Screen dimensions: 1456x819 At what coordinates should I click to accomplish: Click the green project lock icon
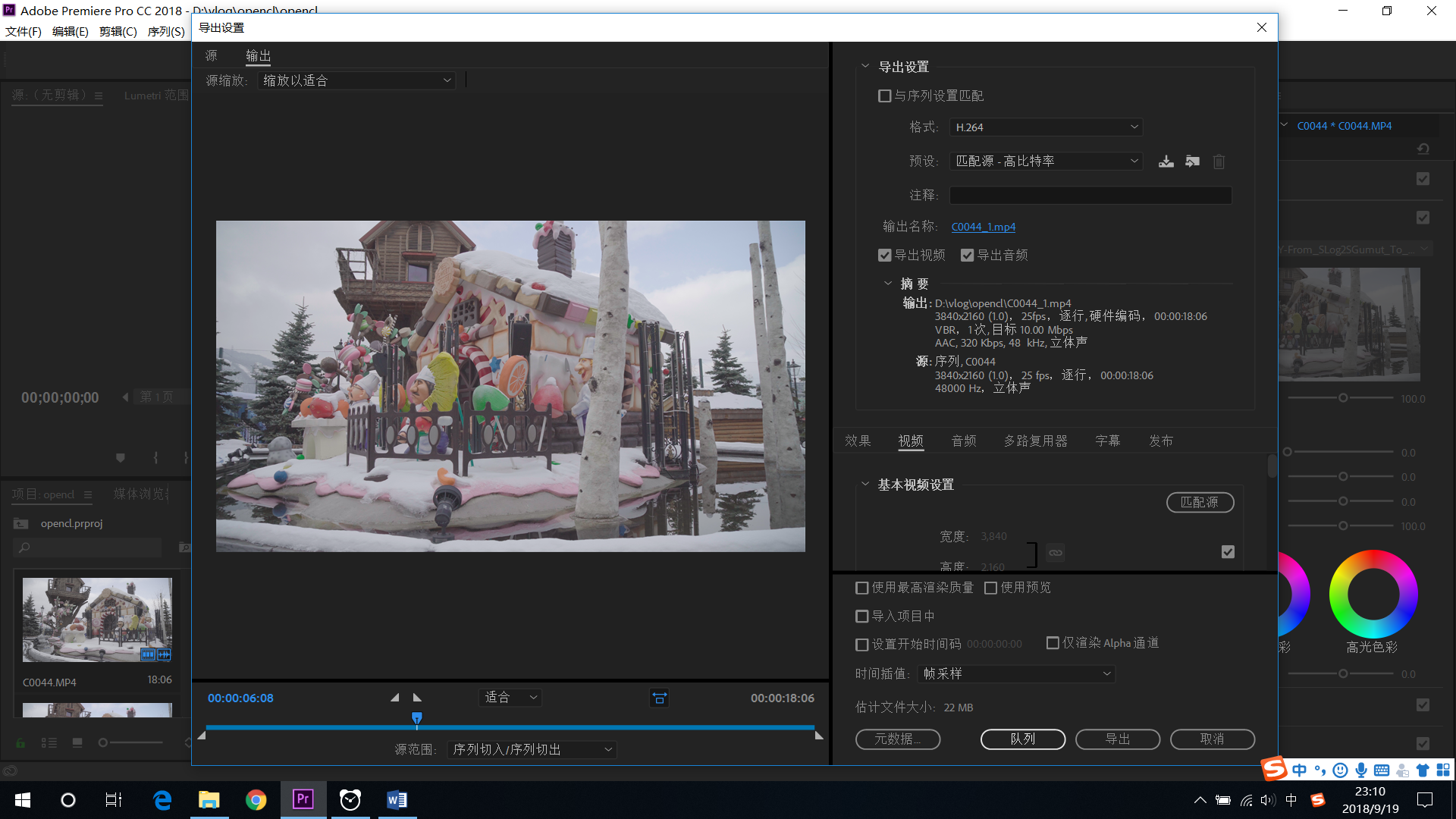point(20,743)
